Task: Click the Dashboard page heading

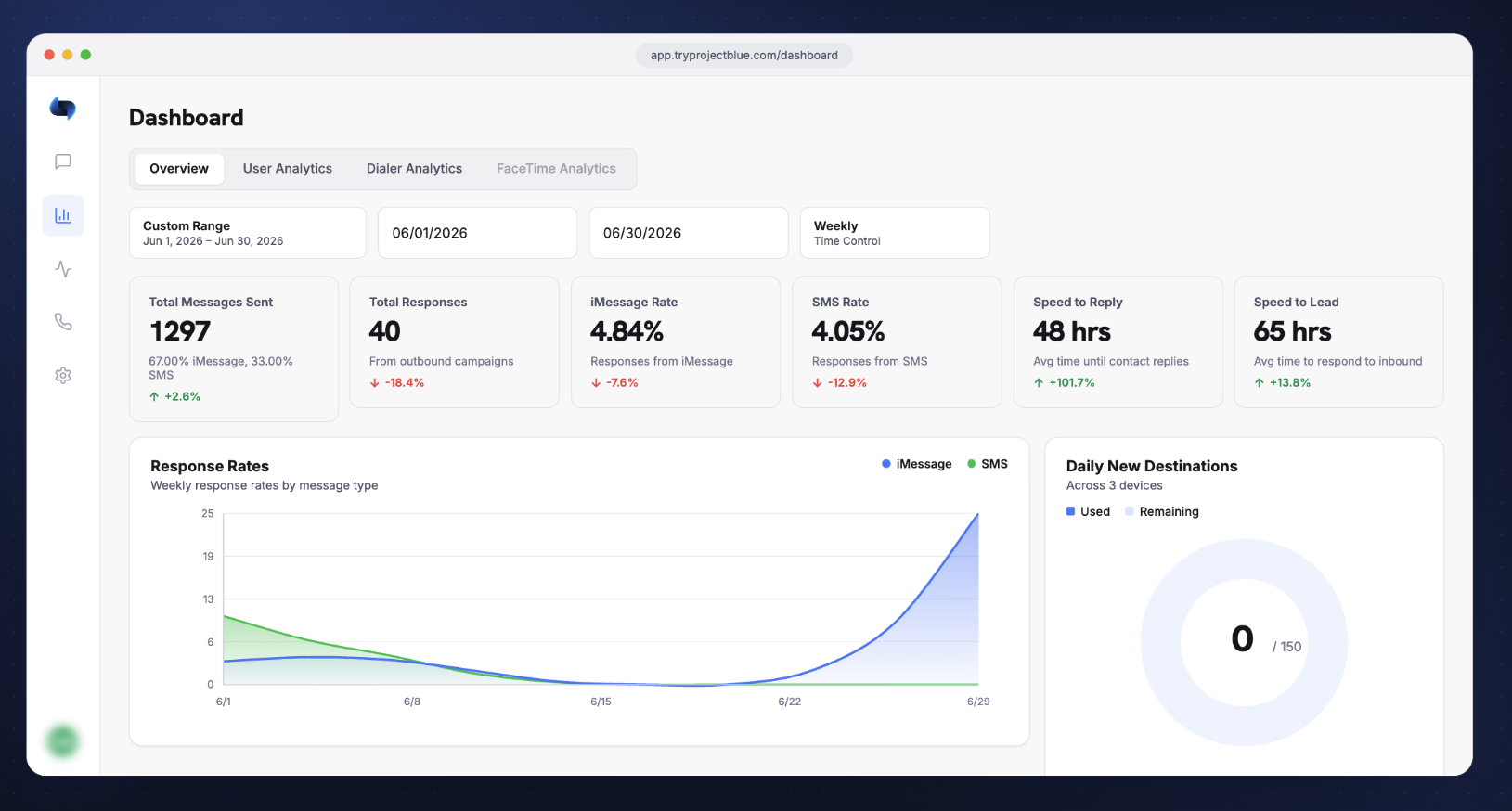Action: 187,118
